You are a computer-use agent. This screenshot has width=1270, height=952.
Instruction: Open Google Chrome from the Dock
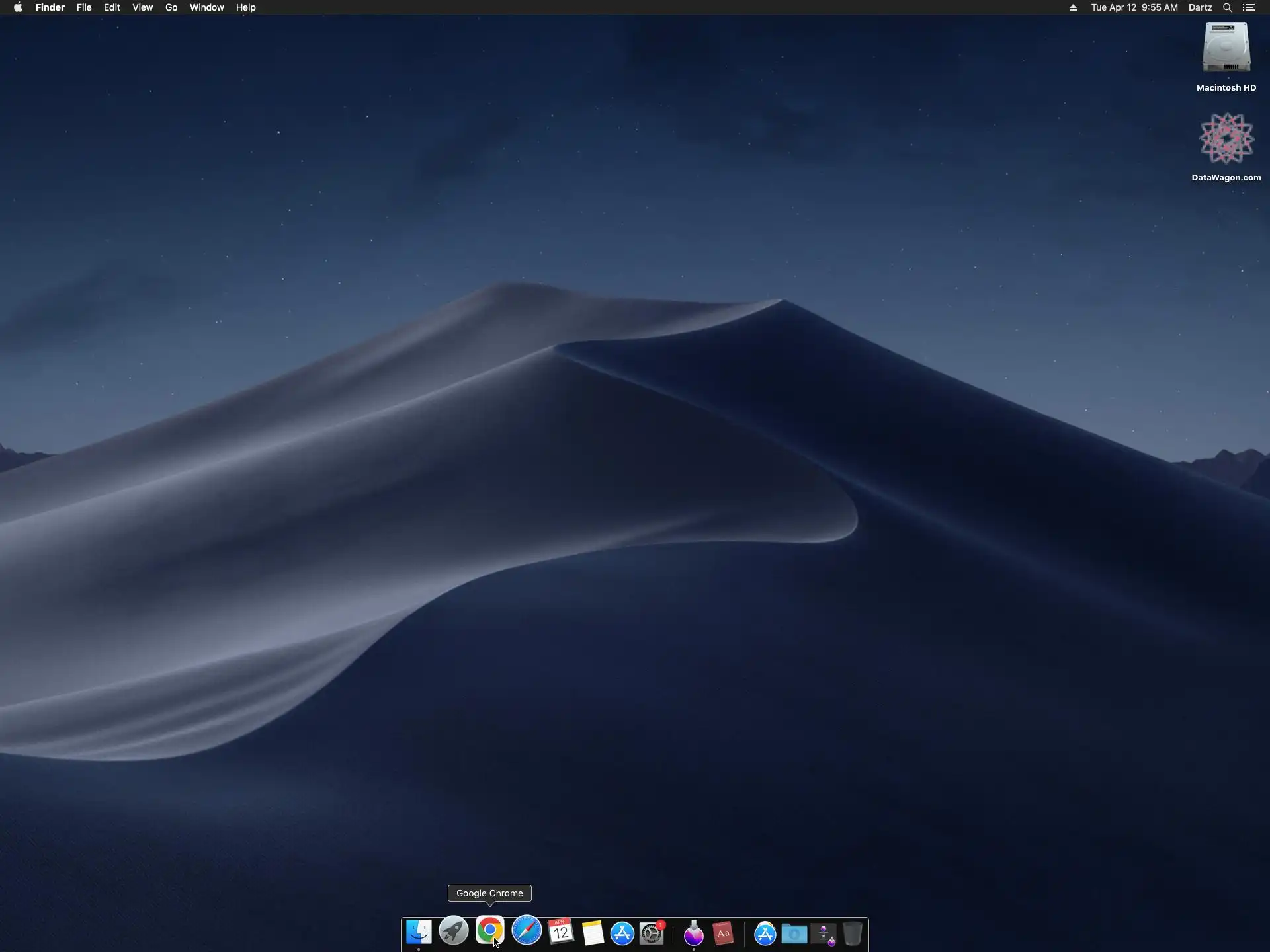pyautogui.click(x=489, y=931)
